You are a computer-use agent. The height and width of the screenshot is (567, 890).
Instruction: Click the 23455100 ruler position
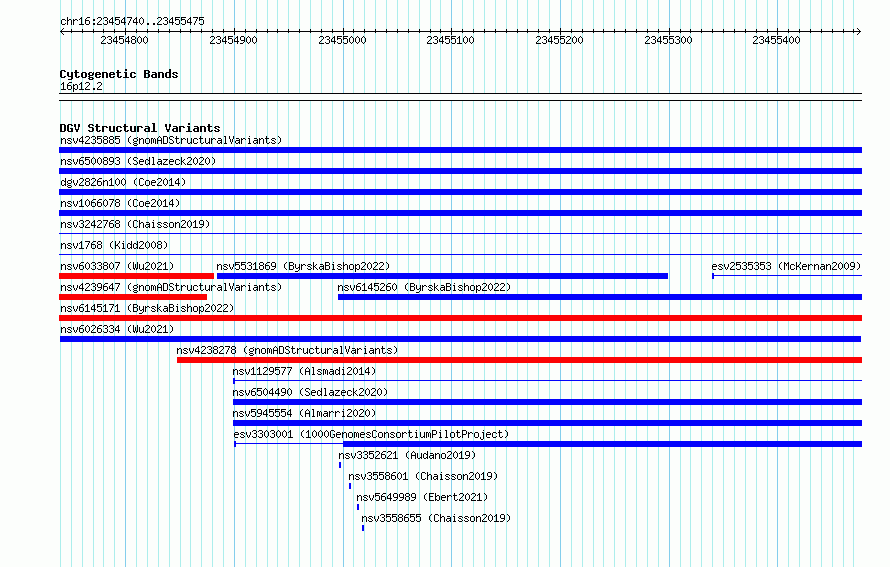[x=450, y=40]
